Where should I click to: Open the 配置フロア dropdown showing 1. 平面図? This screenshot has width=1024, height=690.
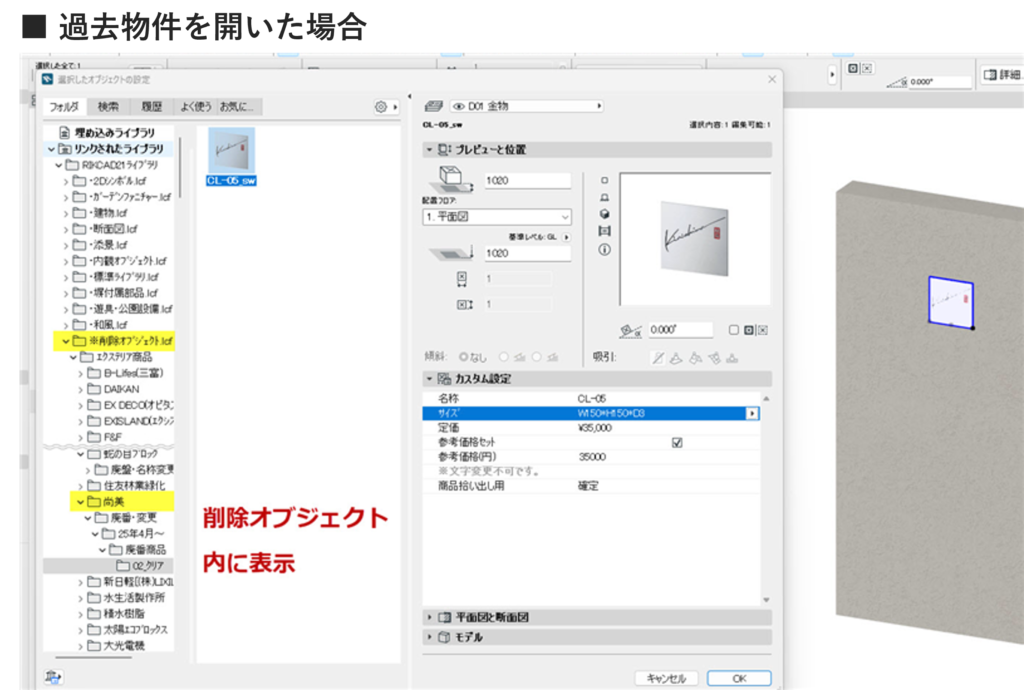click(x=497, y=216)
